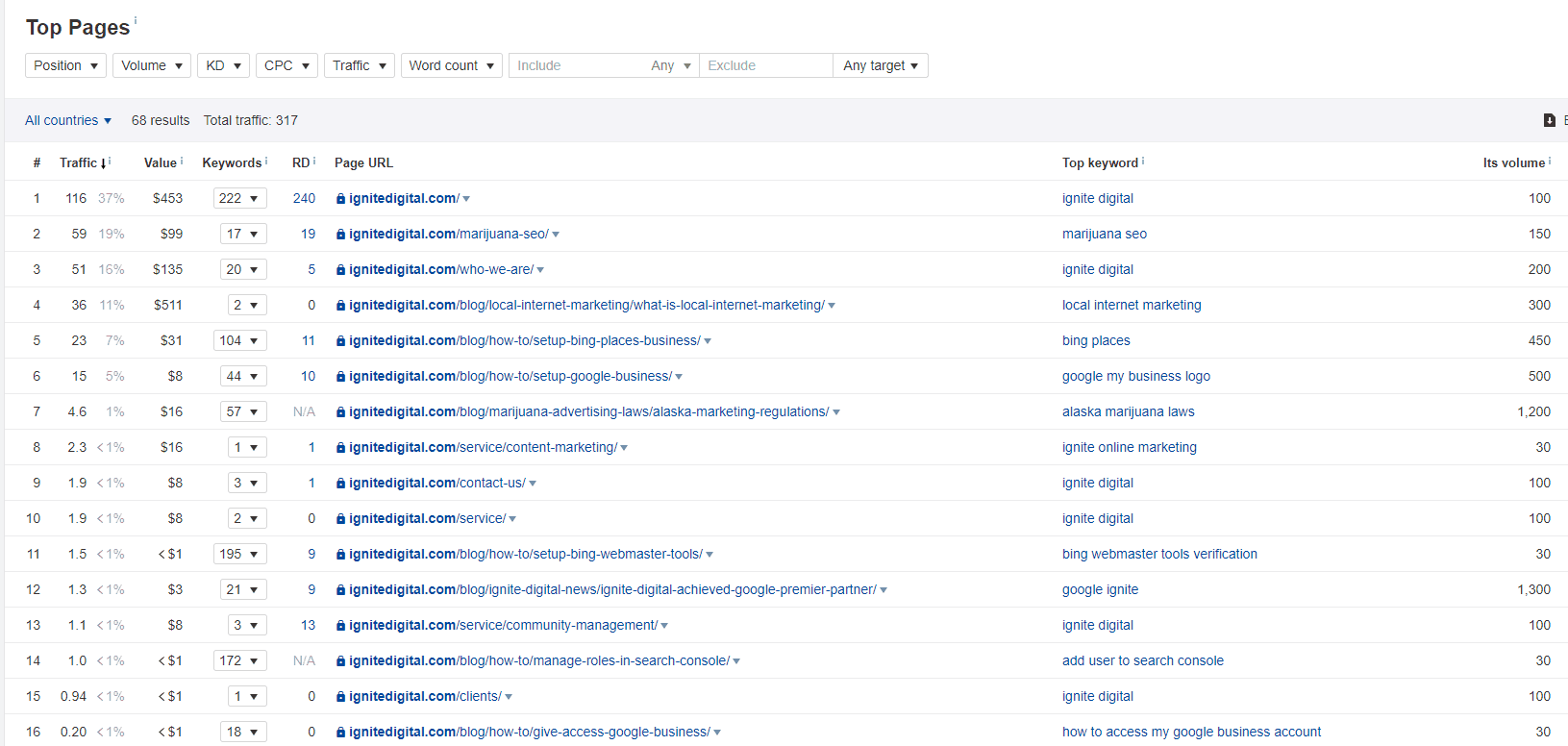Open the setup-bing-webmaster-tools blog URL
Image resolution: width=1568 pixels, height=746 pixels.
point(526,554)
